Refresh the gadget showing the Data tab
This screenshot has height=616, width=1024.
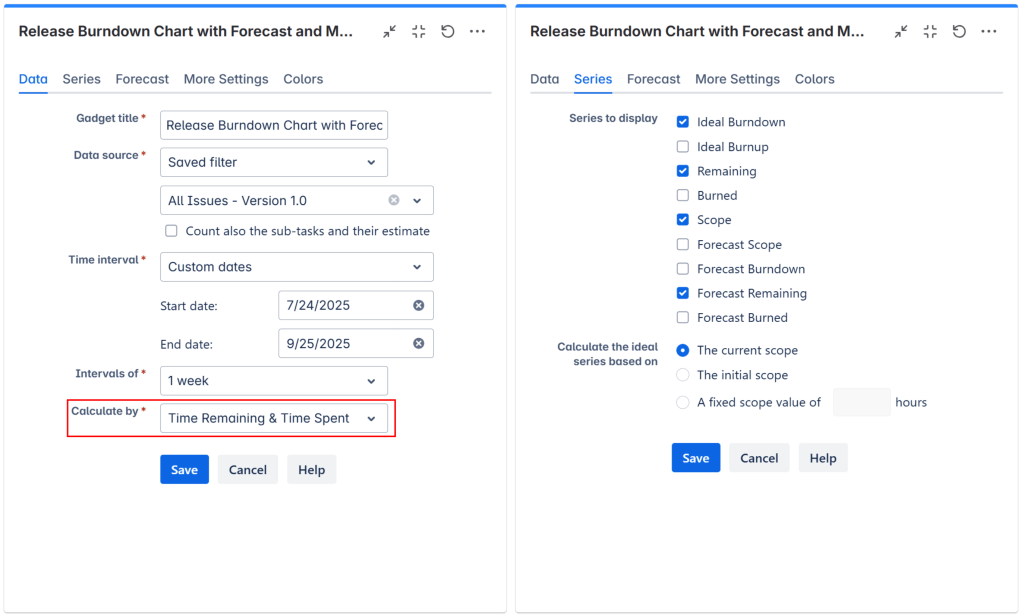(x=448, y=32)
